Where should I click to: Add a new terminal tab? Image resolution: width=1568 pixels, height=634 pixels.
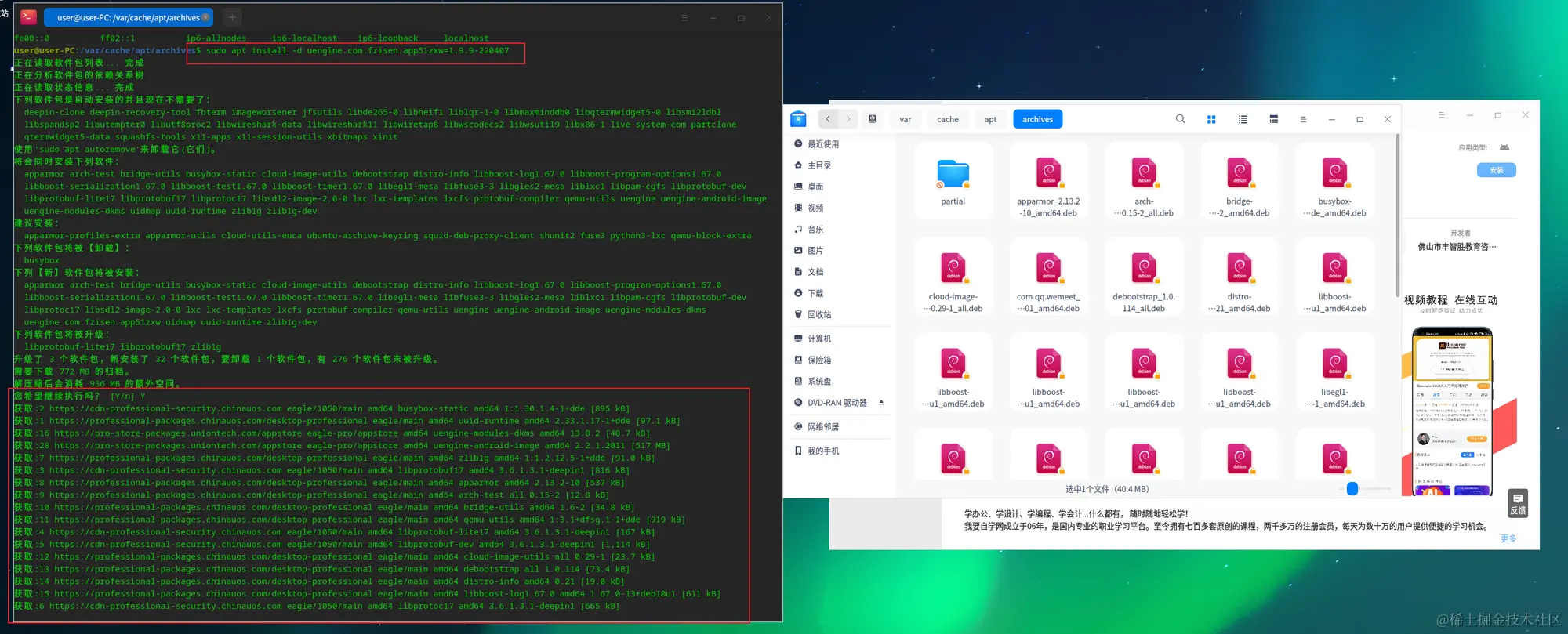pyautogui.click(x=232, y=17)
